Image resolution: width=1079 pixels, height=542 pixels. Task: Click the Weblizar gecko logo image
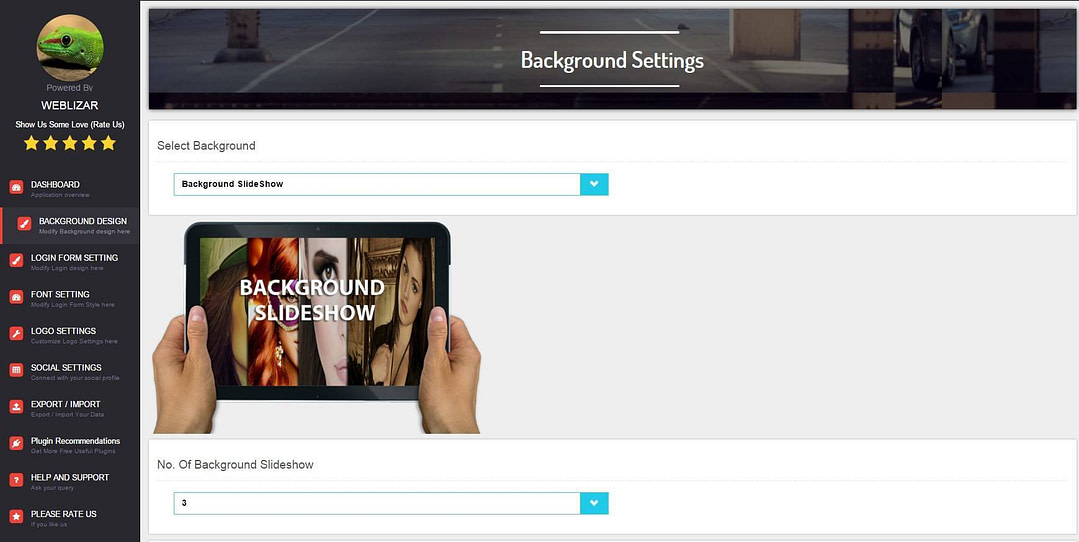pos(69,47)
